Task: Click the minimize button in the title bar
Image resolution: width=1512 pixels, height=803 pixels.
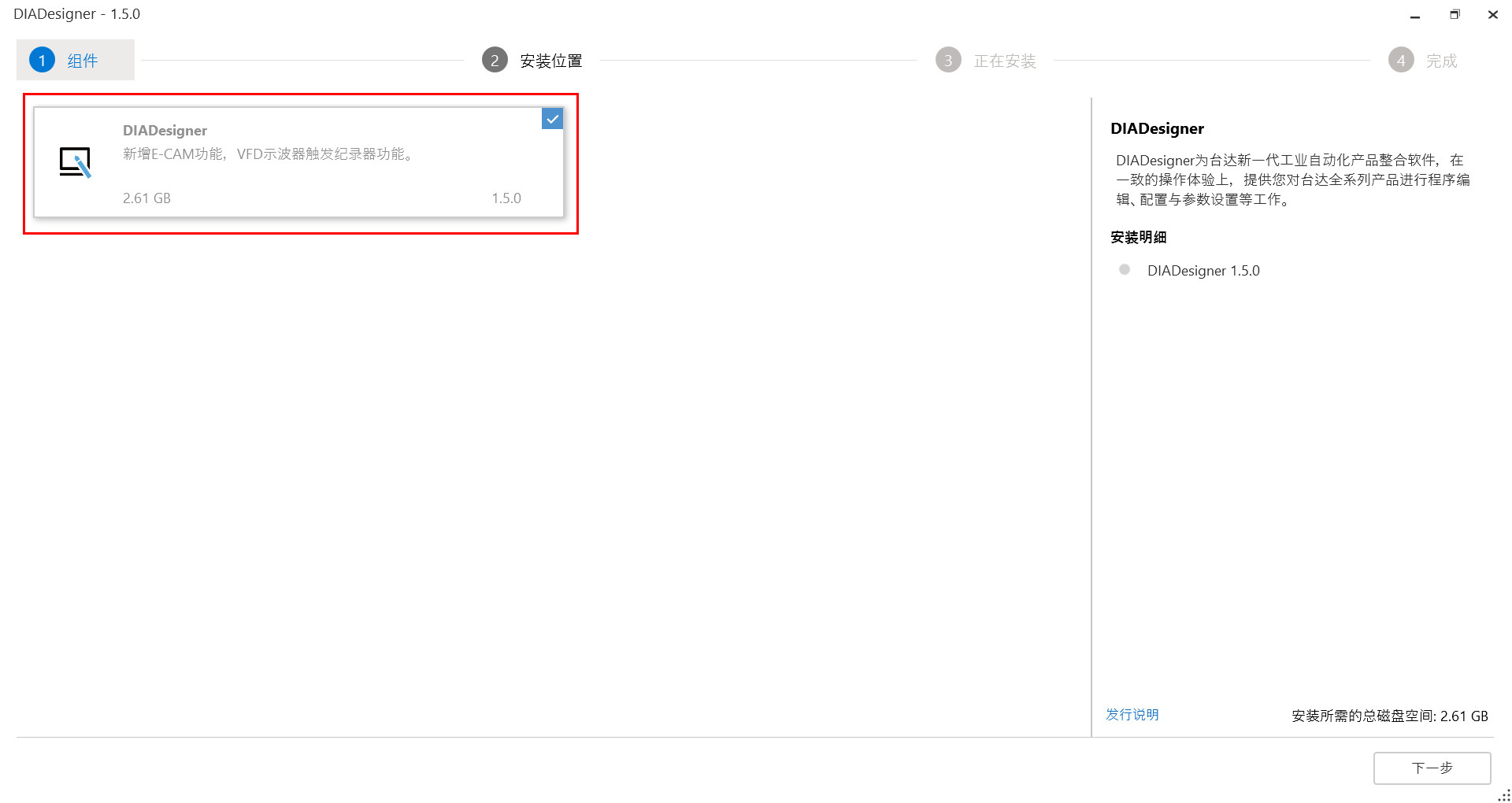Action: point(1415,14)
